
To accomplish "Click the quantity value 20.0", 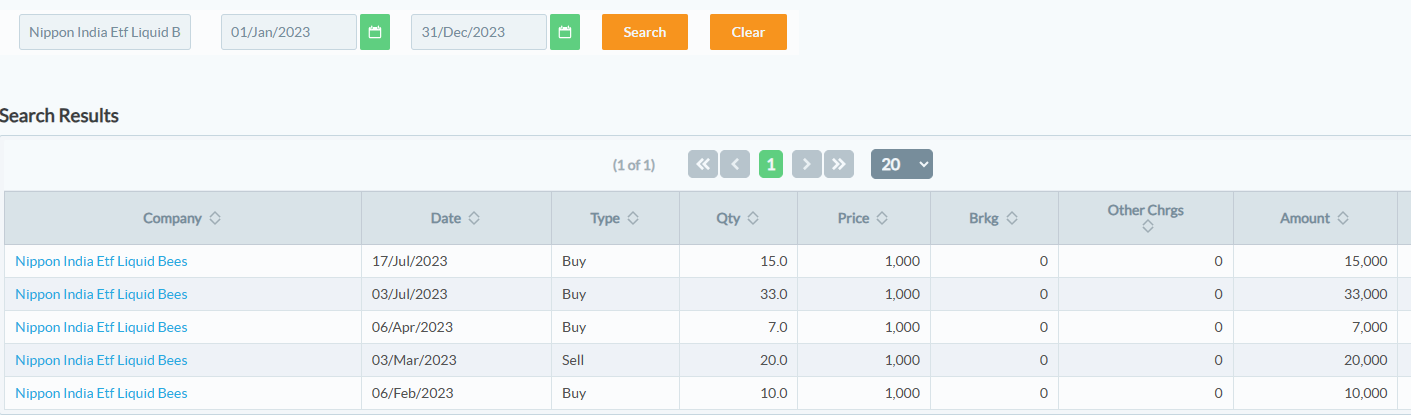I will (775, 360).
